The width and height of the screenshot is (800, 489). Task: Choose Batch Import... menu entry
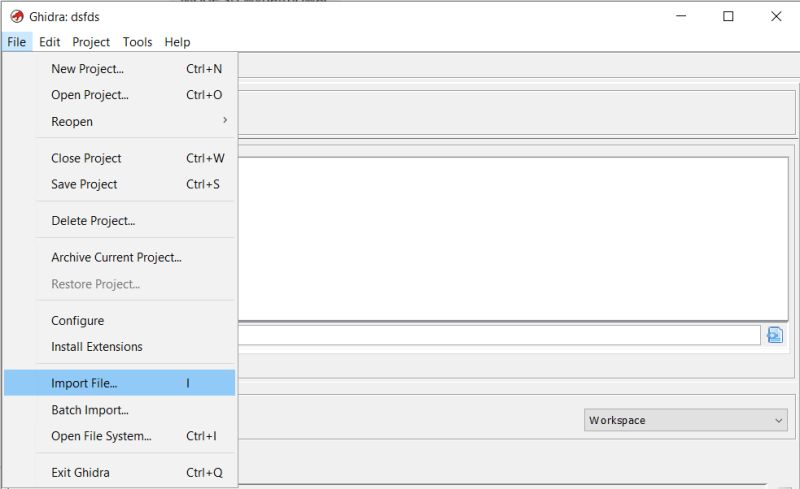[119, 410]
